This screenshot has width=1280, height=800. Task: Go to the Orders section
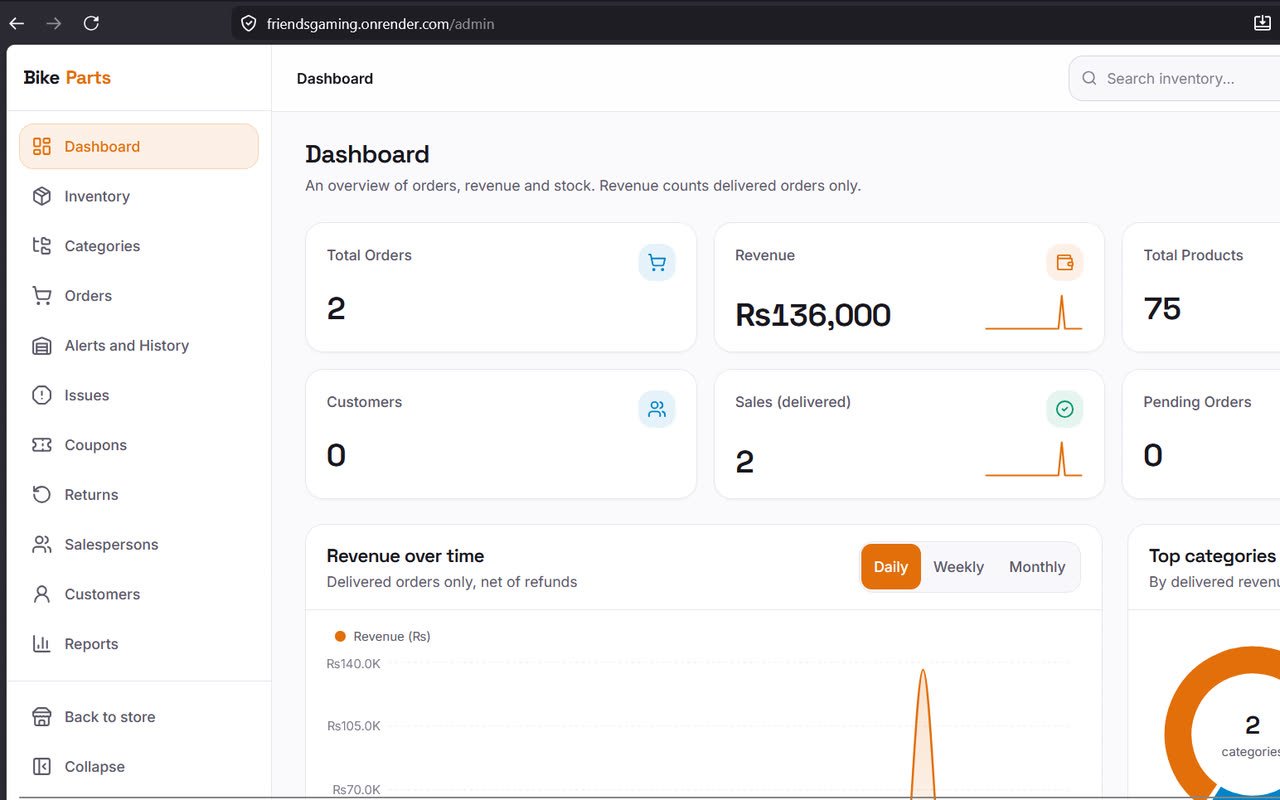click(x=139, y=296)
